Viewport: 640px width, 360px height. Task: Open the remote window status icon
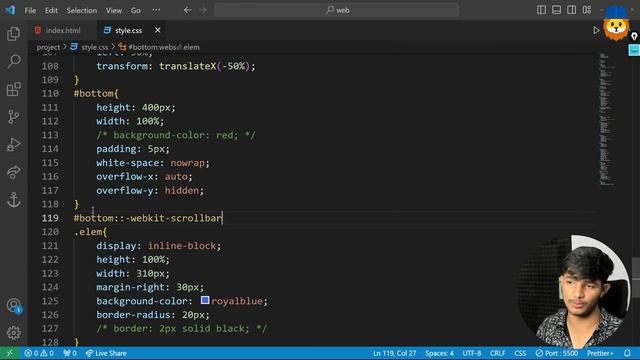[9, 353]
